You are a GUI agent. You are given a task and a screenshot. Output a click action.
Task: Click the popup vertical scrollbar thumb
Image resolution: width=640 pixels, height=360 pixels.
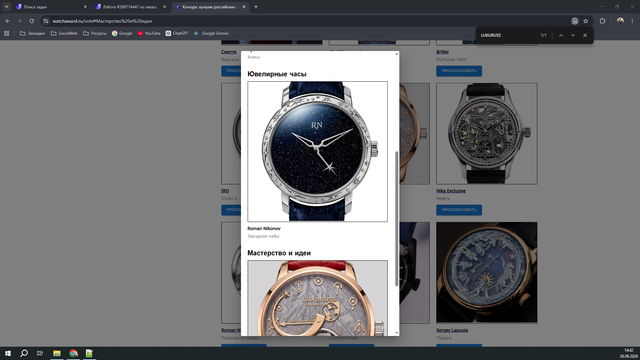click(x=396, y=219)
